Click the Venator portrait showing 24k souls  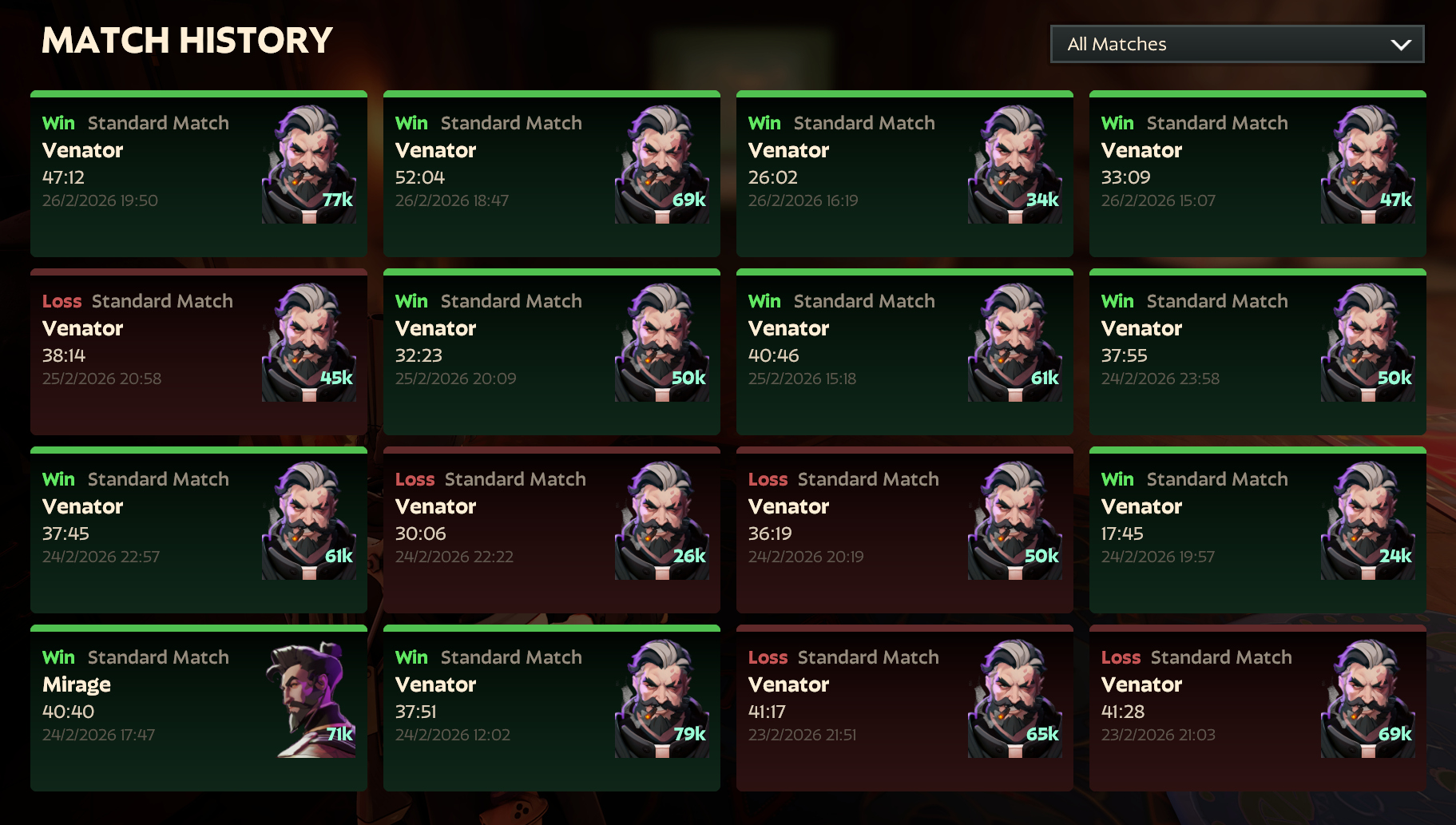[x=1368, y=521]
